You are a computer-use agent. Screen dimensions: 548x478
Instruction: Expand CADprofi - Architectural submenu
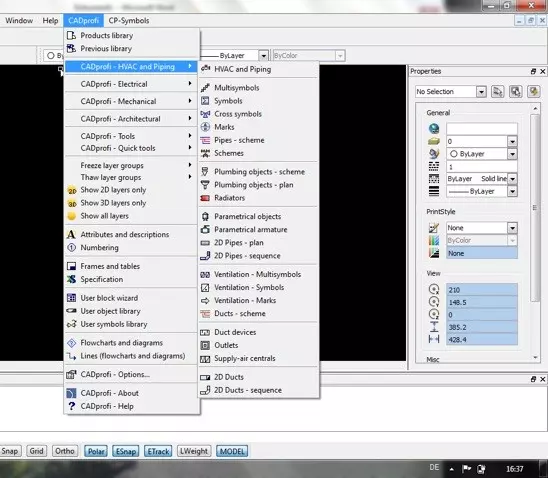pyautogui.click(x=131, y=119)
